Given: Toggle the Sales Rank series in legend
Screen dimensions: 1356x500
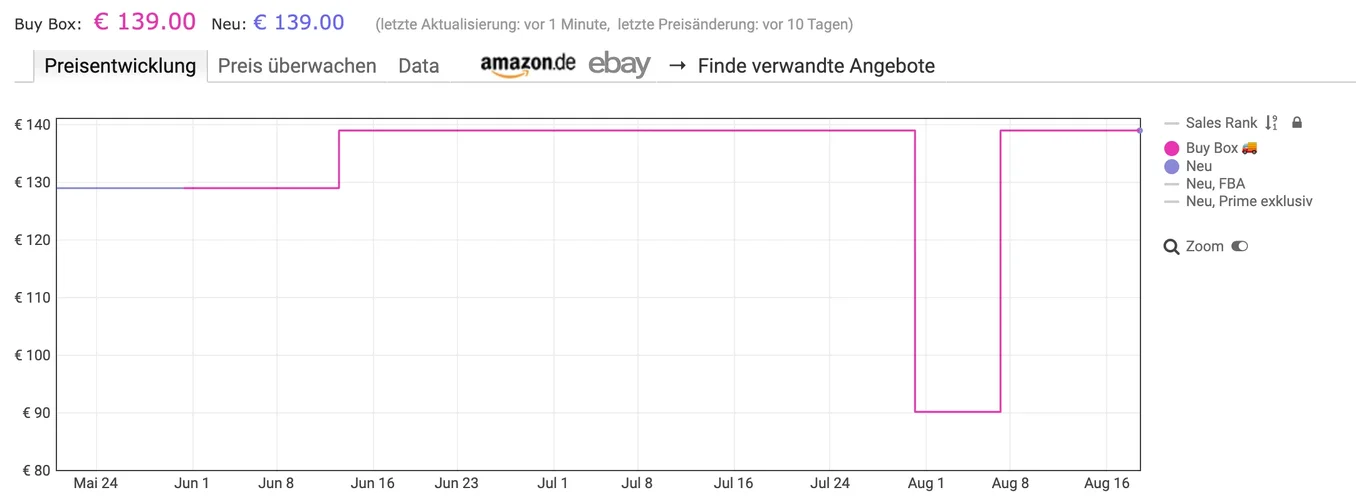Looking at the screenshot, I should (1220, 123).
